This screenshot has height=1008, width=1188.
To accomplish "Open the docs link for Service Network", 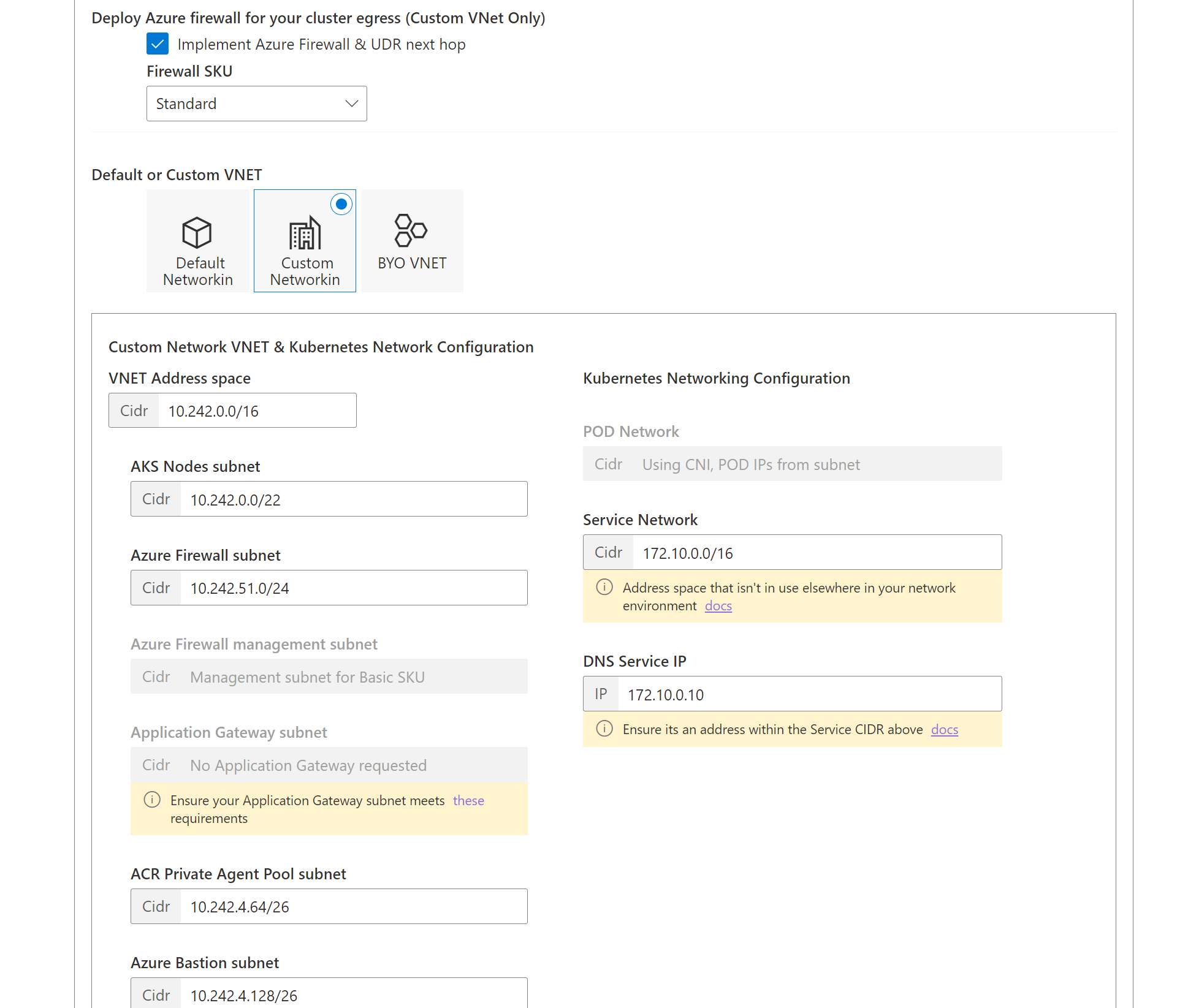I will coord(718,605).
